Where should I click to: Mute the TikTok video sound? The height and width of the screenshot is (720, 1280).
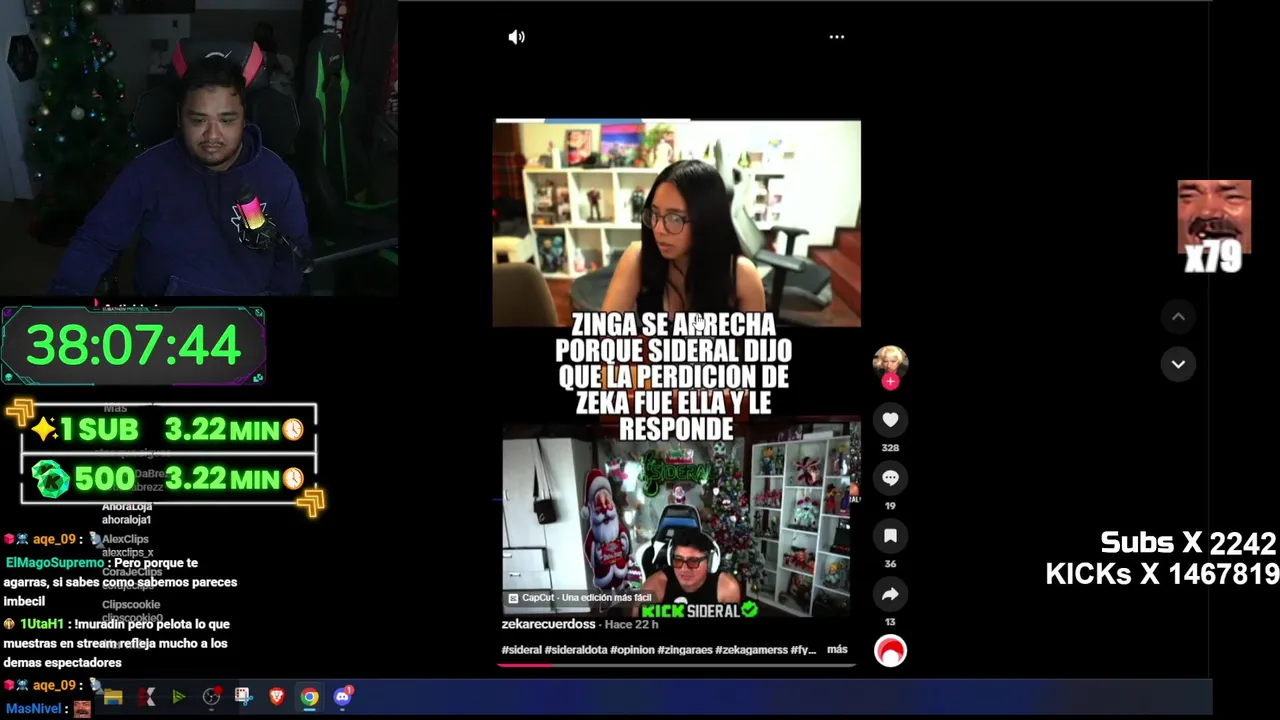516,37
